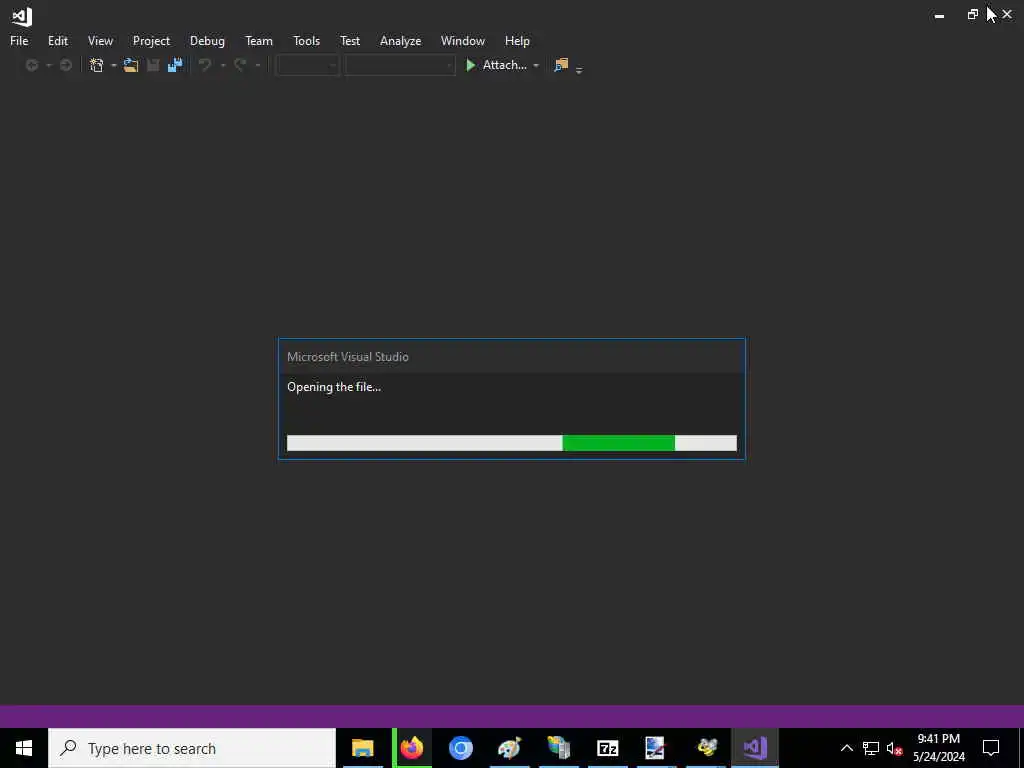This screenshot has width=1024, height=768.
Task: Open the View menu
Action: (100, 40)
